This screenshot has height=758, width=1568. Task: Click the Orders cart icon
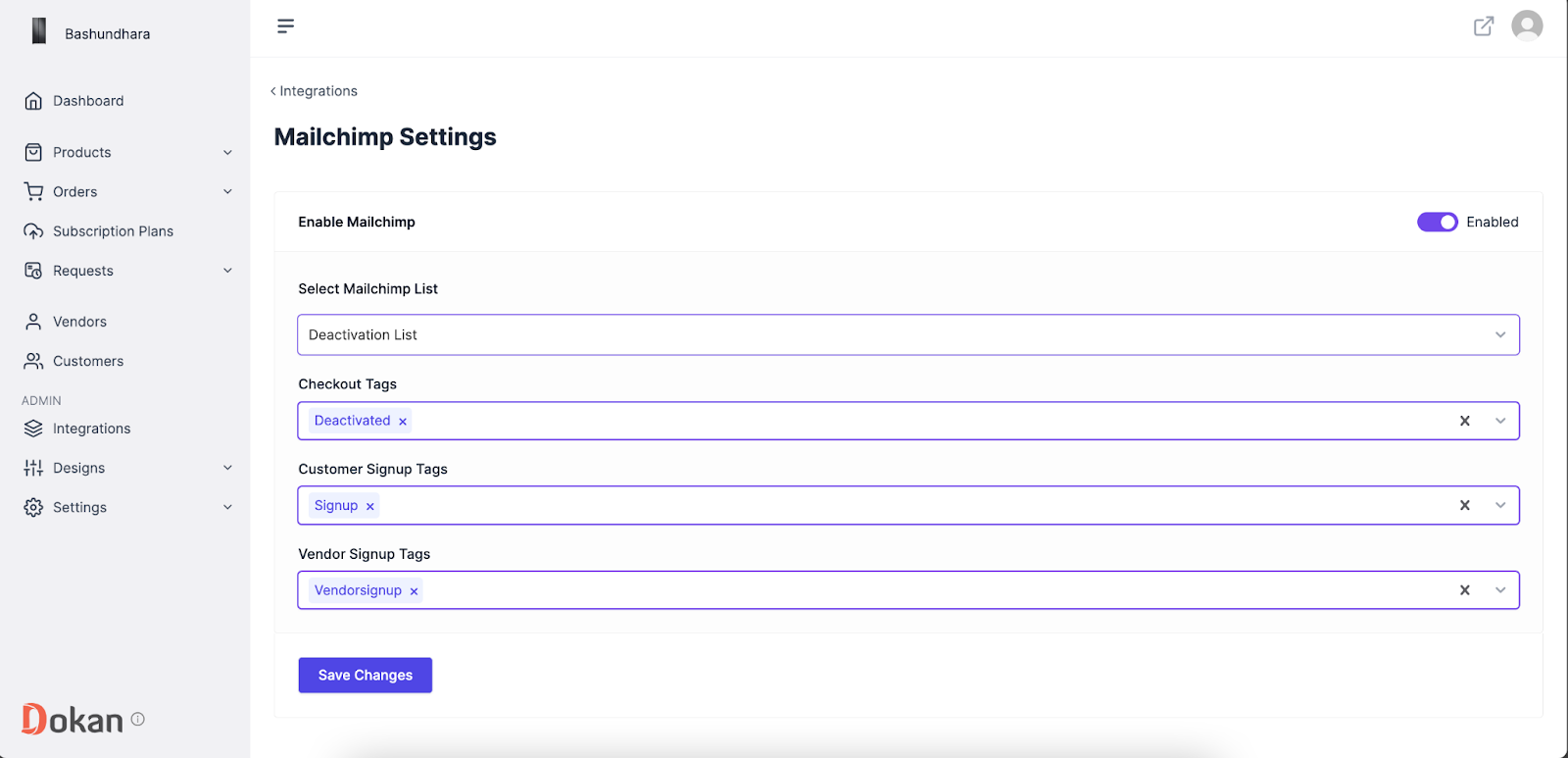tap(33, 191)
